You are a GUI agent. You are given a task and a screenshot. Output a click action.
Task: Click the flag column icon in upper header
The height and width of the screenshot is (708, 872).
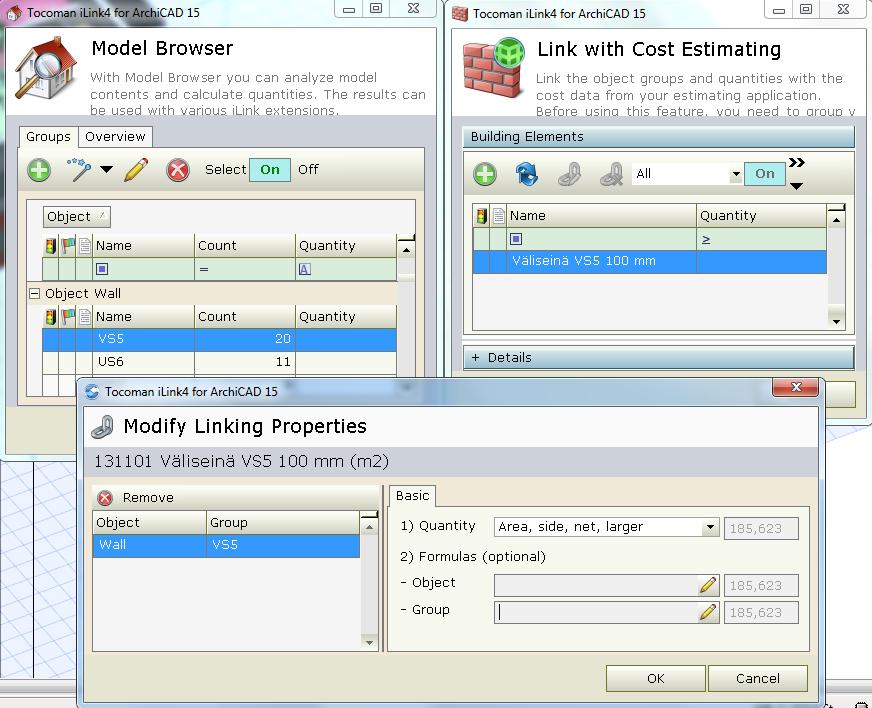[x=68, y=246]
